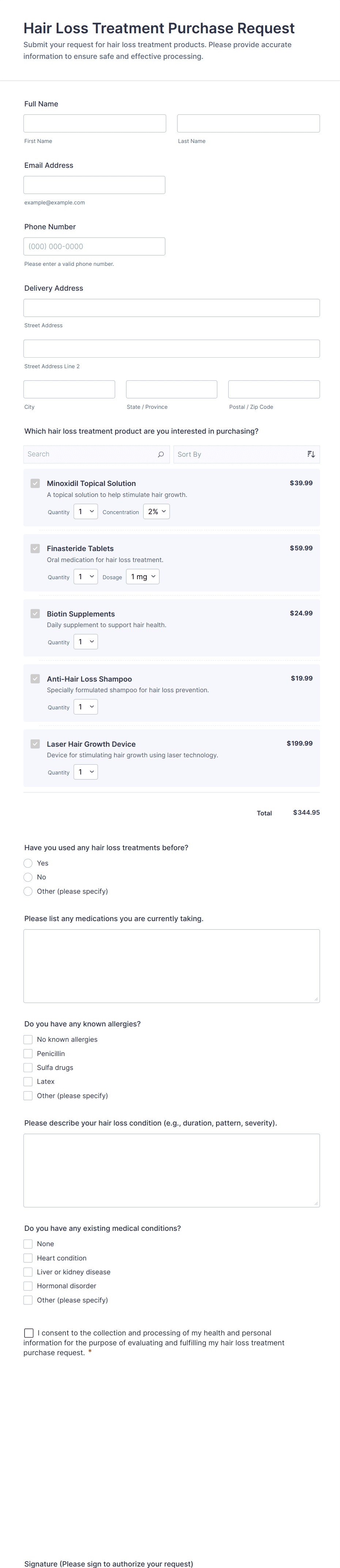
Task: Select the No radio option
Action: [28, 877]
